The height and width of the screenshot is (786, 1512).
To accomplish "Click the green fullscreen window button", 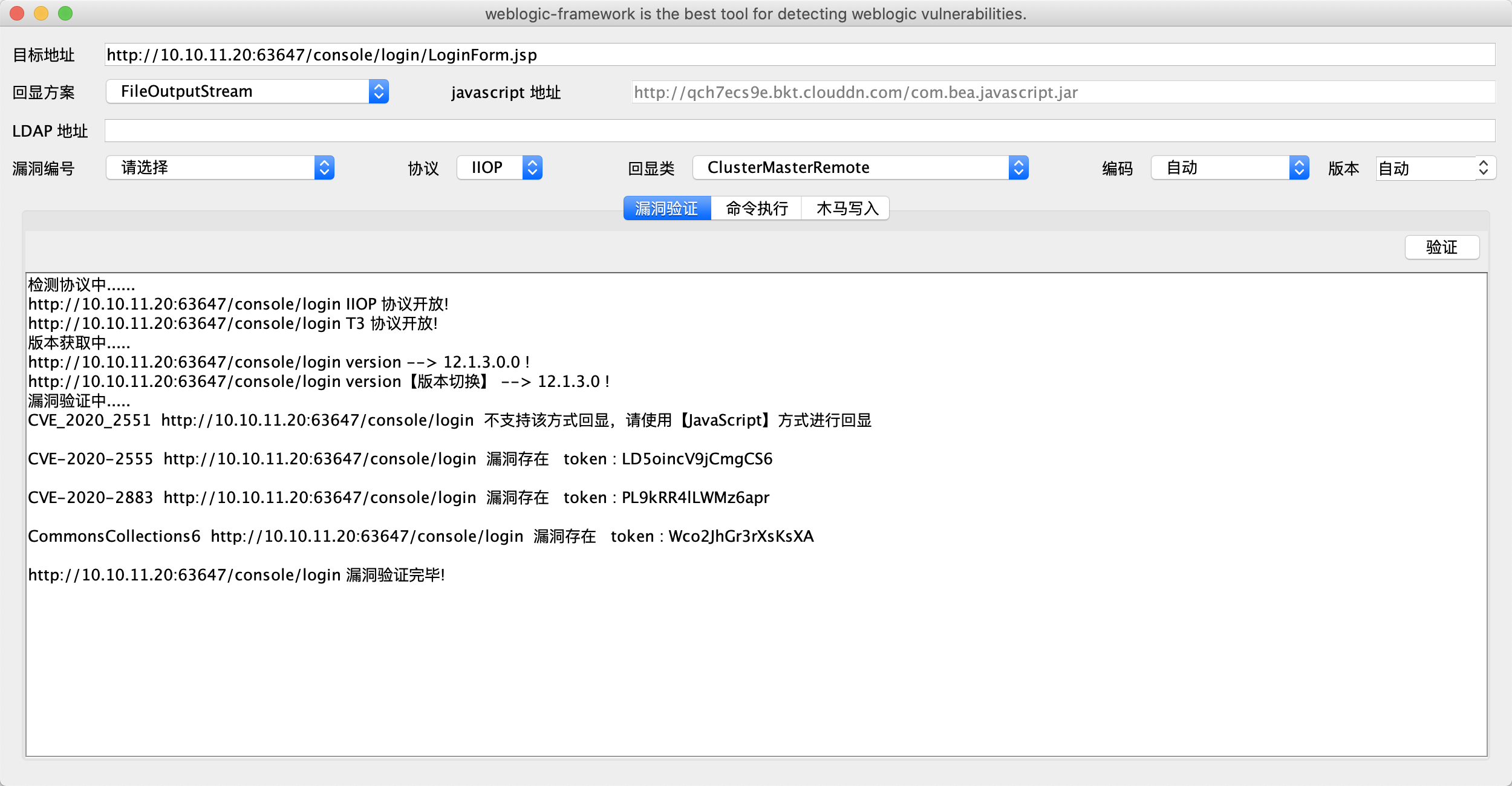I will point(65,13).
